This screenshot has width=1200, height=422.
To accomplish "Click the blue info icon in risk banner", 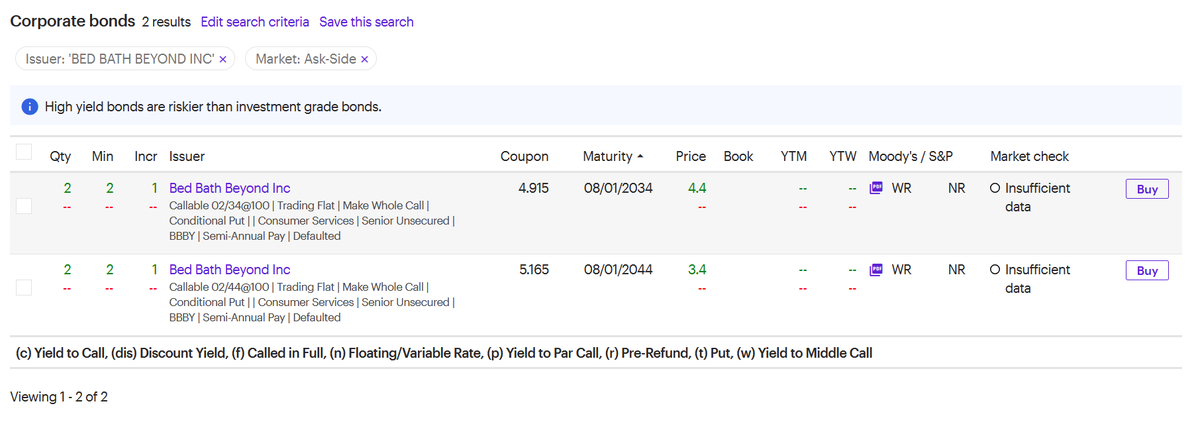I will (x=30, y=106).
